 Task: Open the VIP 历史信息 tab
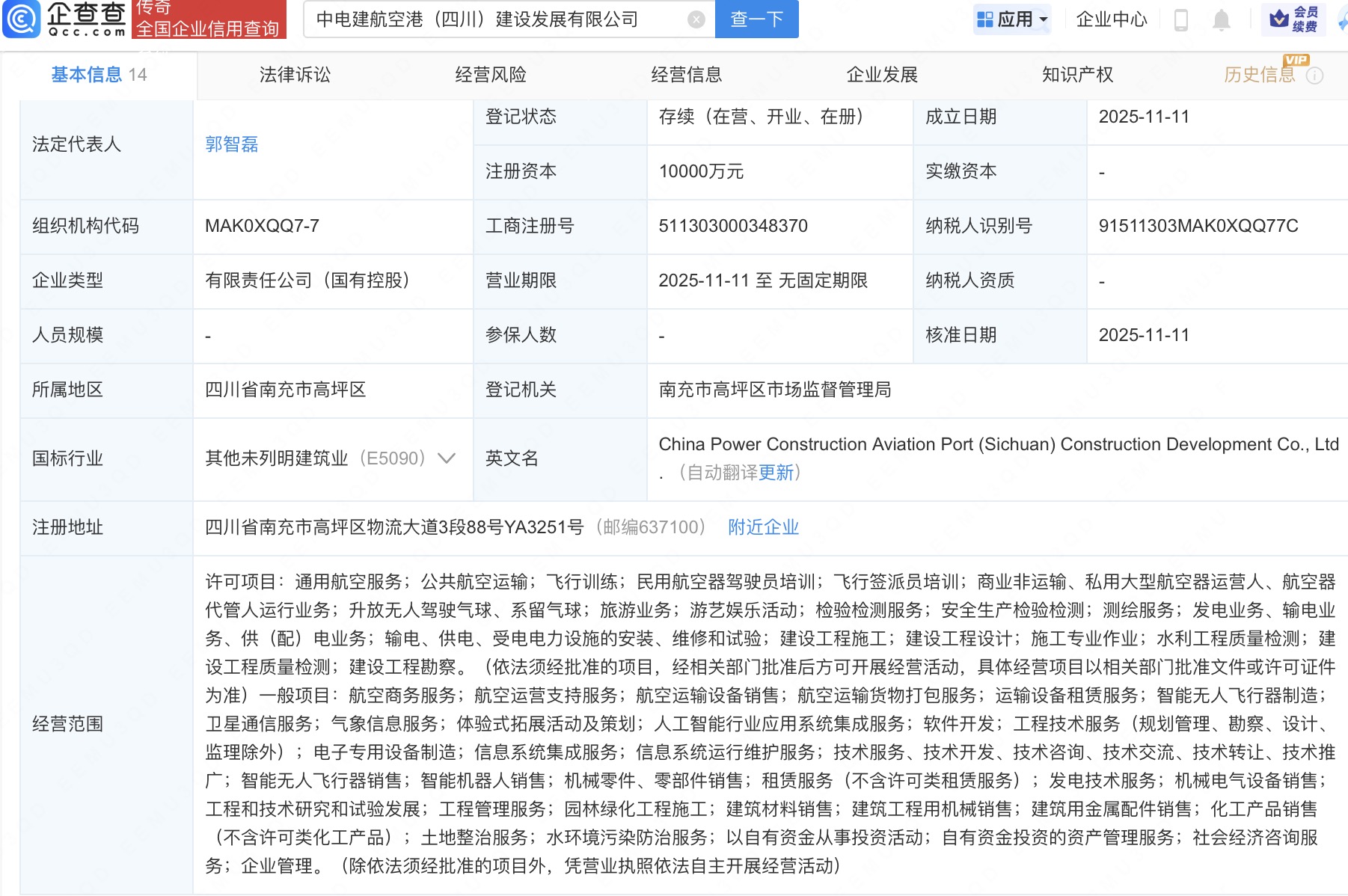tap(1259, 75)
